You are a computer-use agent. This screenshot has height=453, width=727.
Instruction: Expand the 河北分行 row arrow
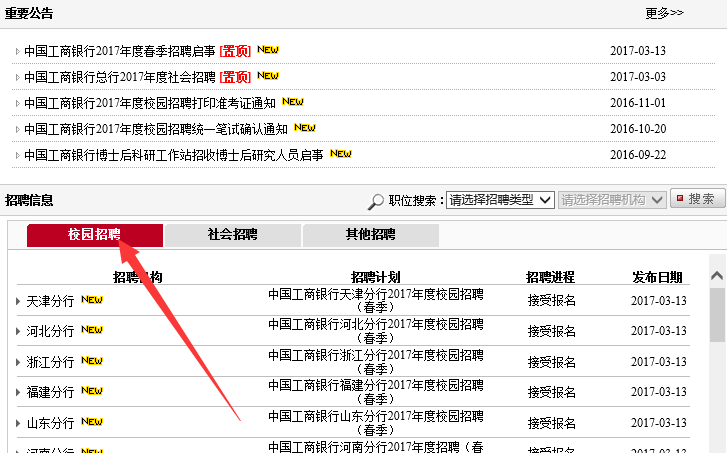(x=18, y=332)
